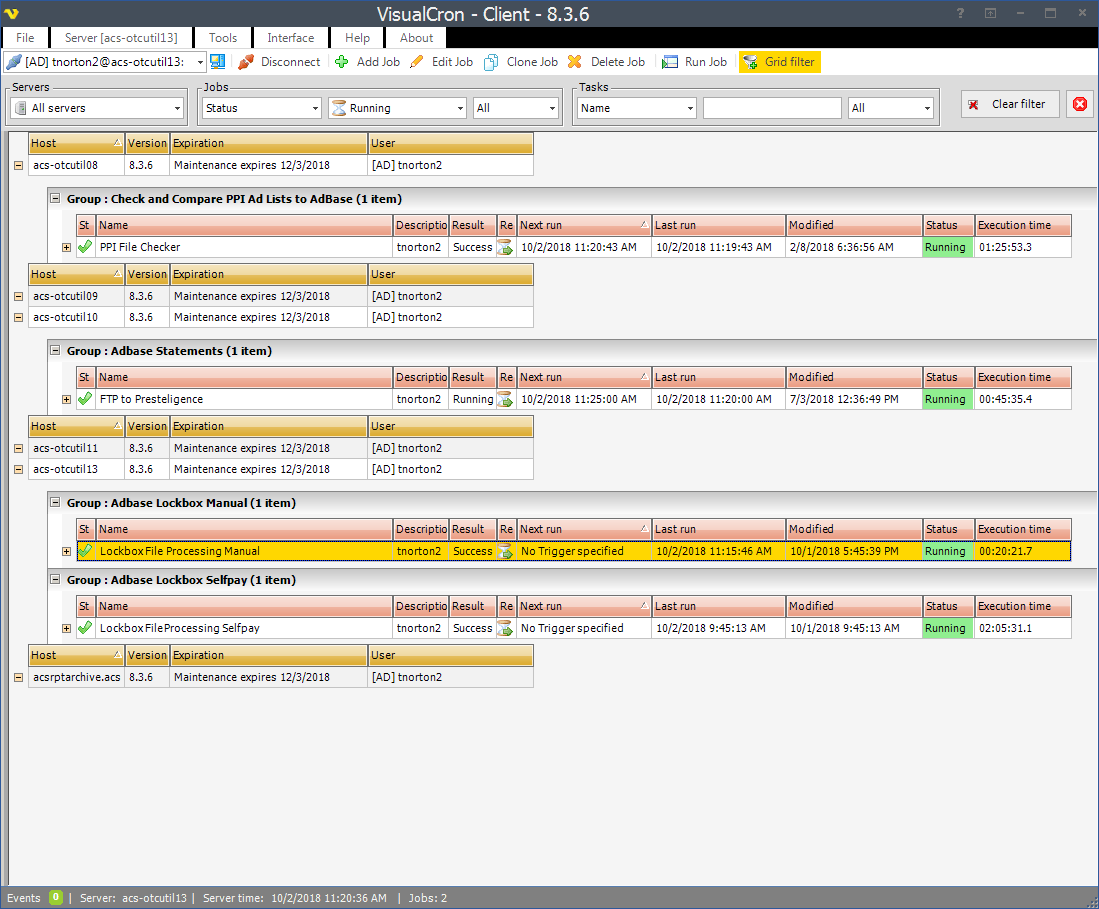The height and width of the screenshot is (909, 1099).
Task: Open the Interface menu tab
Action: click(290, 38)
